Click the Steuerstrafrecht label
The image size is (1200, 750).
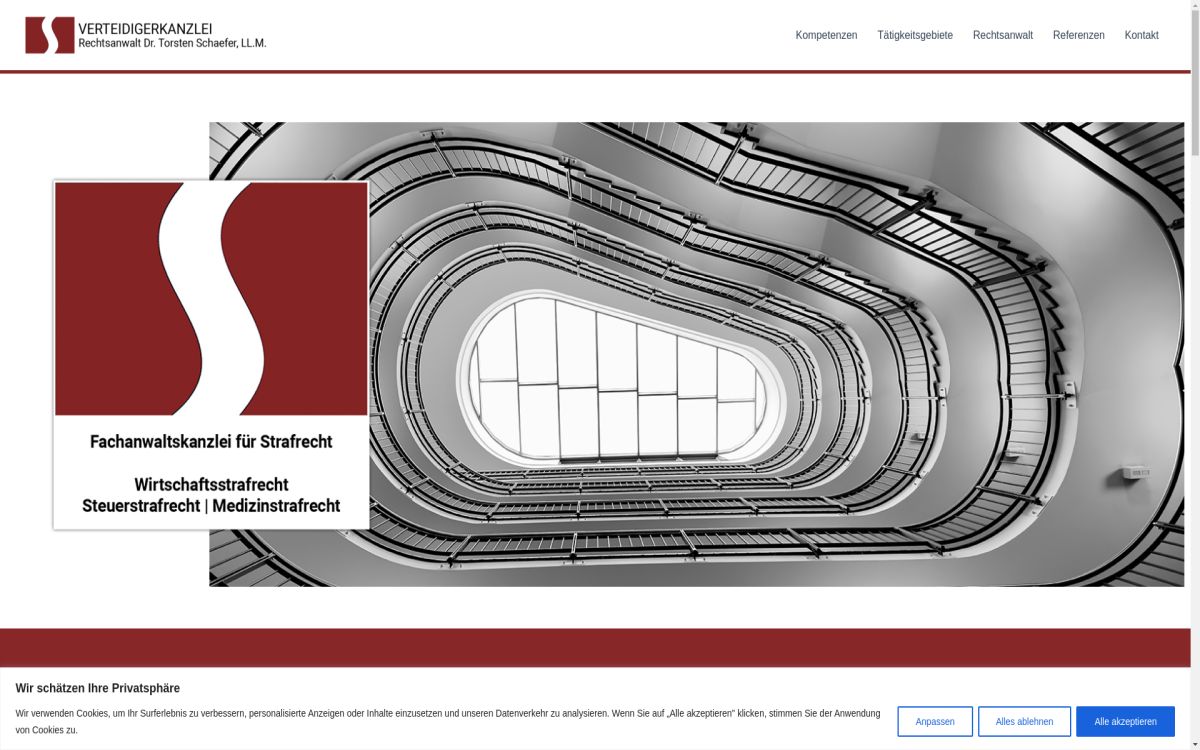141,506
